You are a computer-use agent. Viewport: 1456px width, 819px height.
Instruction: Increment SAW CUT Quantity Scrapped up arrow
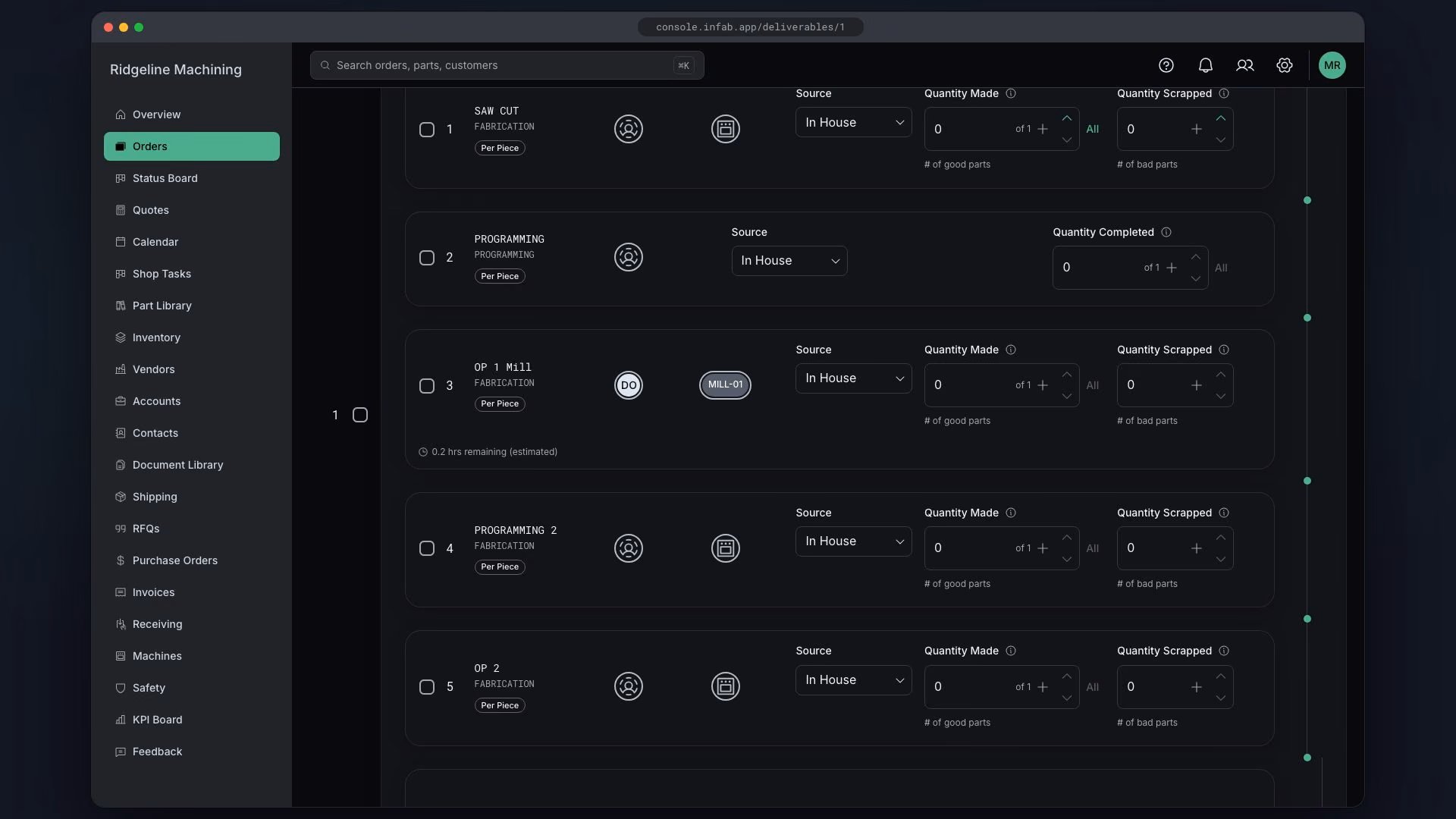click(1221, 118)
